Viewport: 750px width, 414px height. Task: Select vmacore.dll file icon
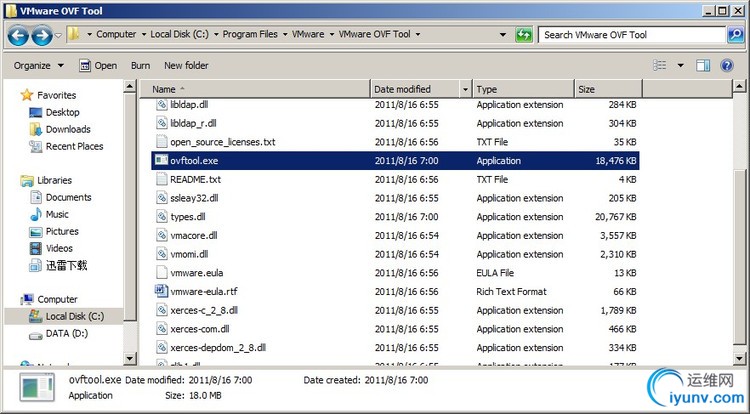click(162, 235)
